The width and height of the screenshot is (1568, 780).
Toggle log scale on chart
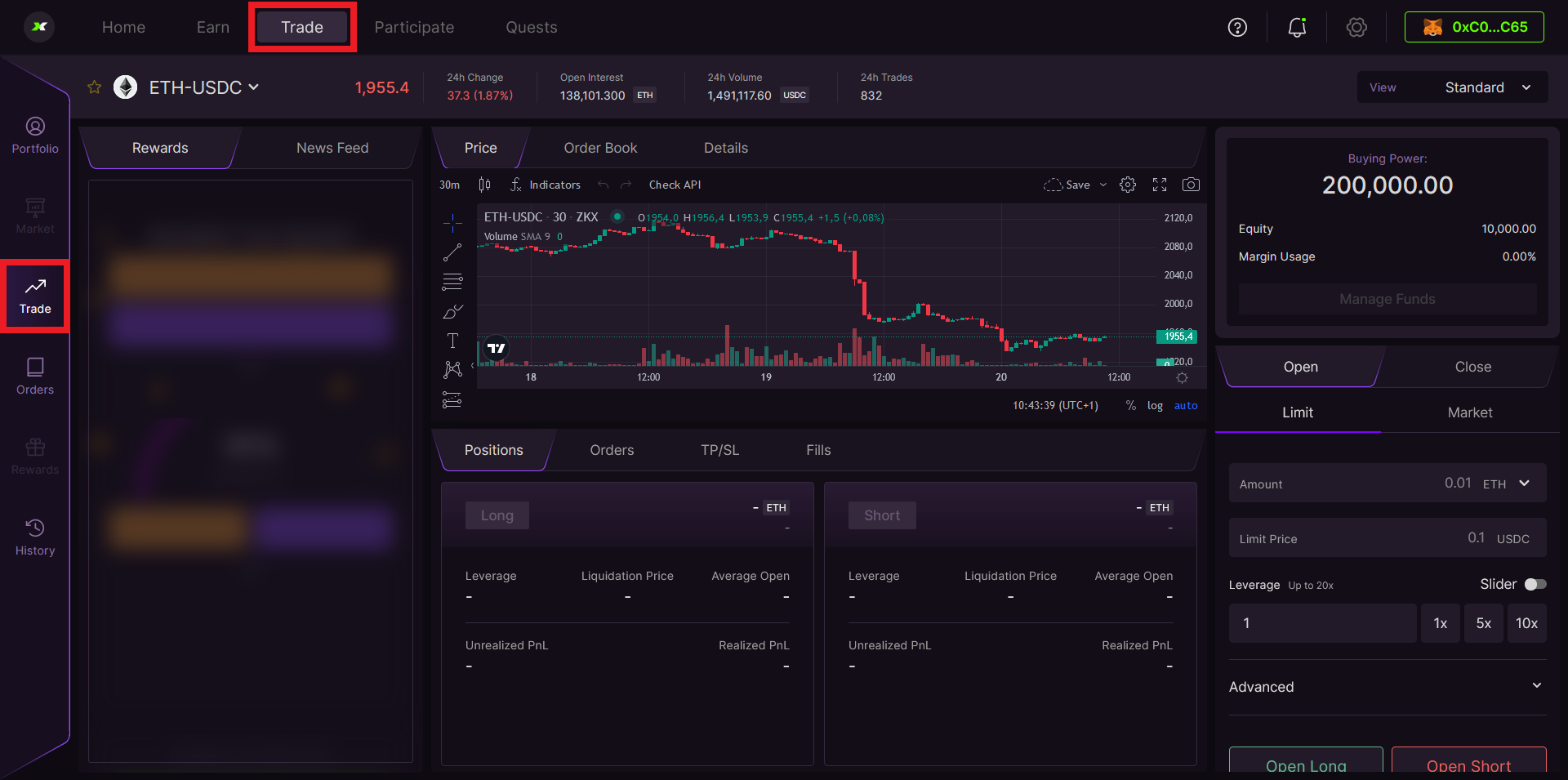tap(1155, 406)
